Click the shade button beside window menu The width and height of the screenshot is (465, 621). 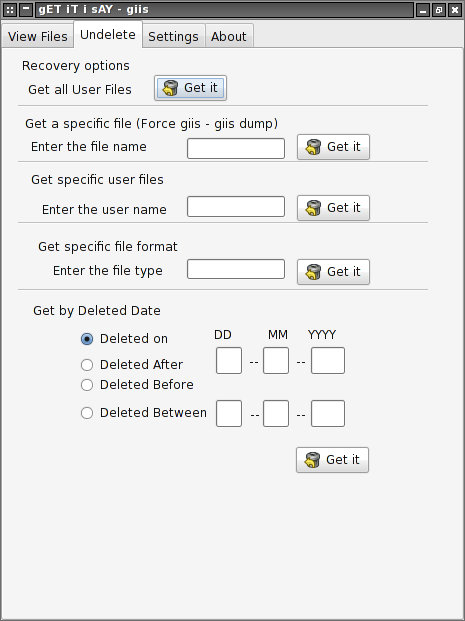click(x=26, y=10)
